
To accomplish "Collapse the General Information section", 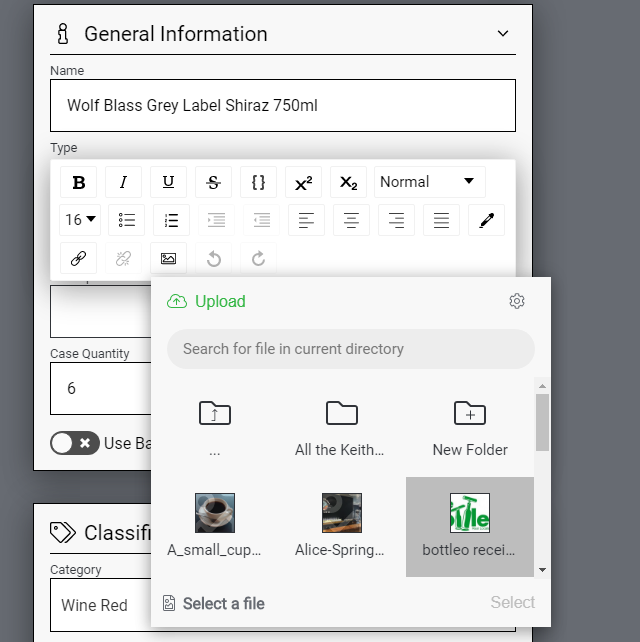I will pos(503,34).
